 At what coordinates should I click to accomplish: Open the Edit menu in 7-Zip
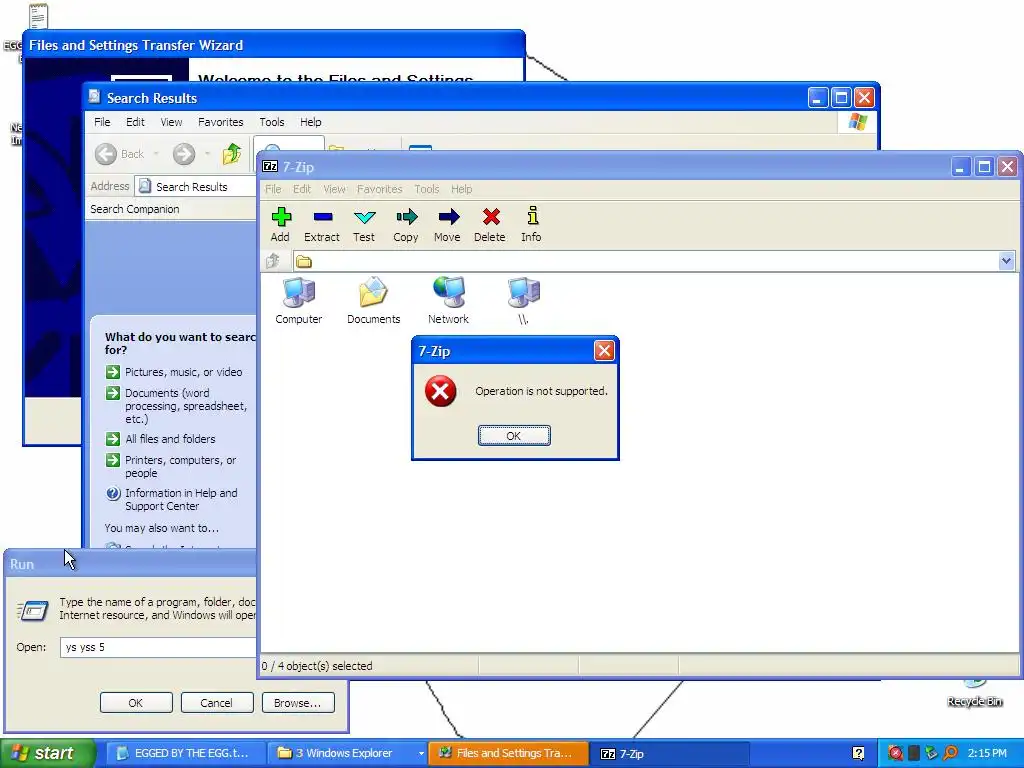coord(302,189)
